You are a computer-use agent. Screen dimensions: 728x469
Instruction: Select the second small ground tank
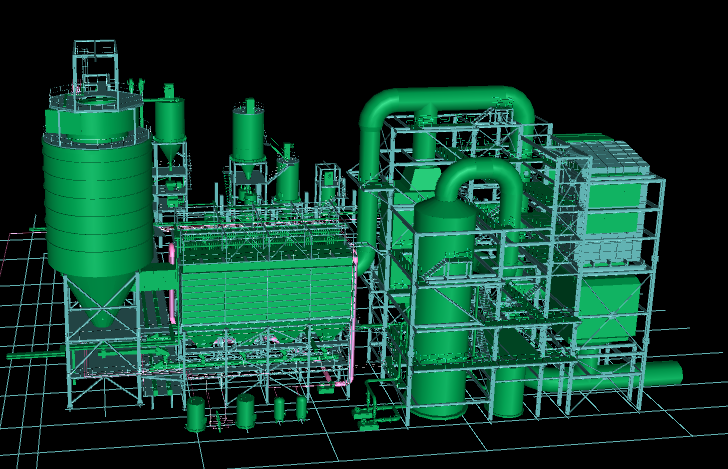pos(245,411)
